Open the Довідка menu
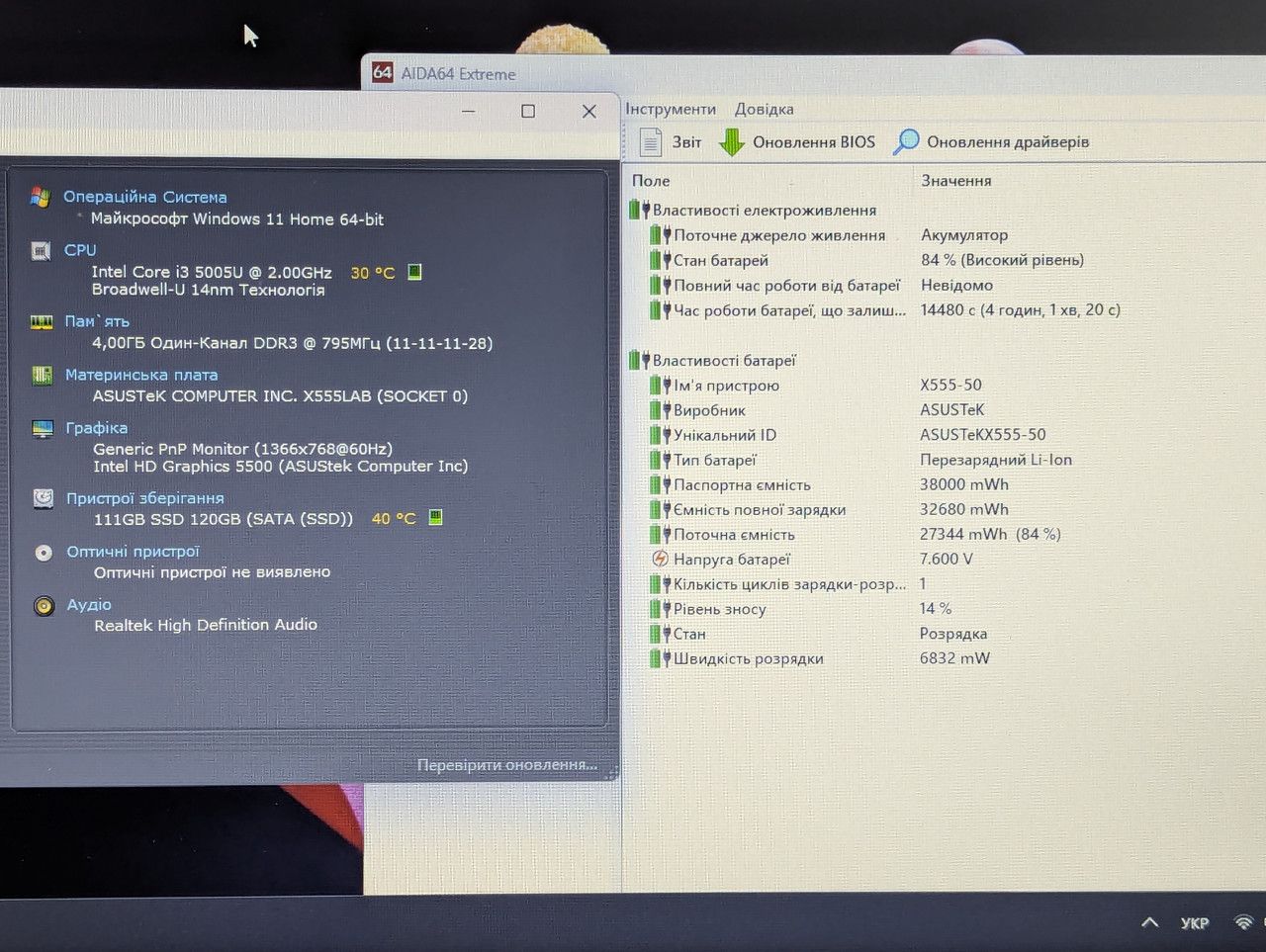 [x=764, y=109]
